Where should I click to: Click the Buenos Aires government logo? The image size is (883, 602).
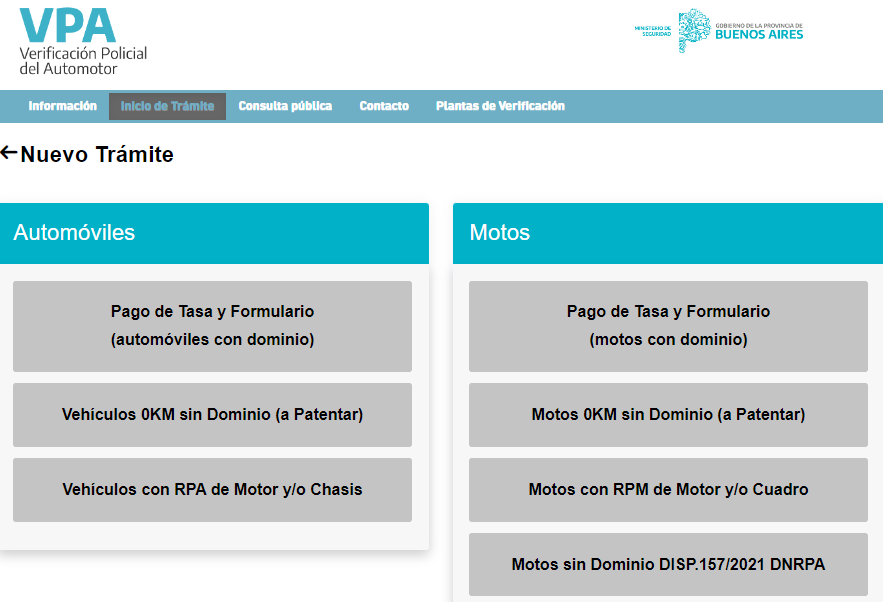(719, 31)
